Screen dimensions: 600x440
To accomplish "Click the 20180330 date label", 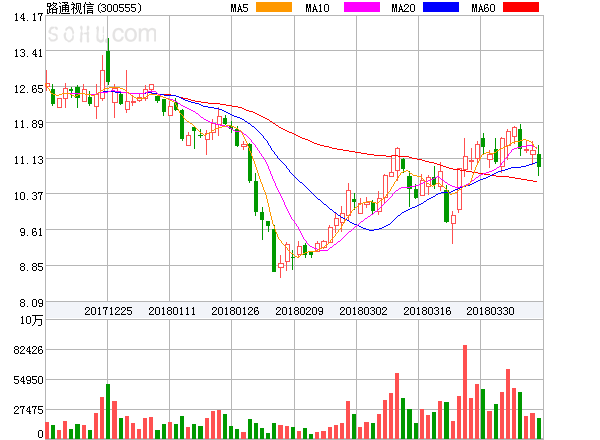I will (490, 311).
